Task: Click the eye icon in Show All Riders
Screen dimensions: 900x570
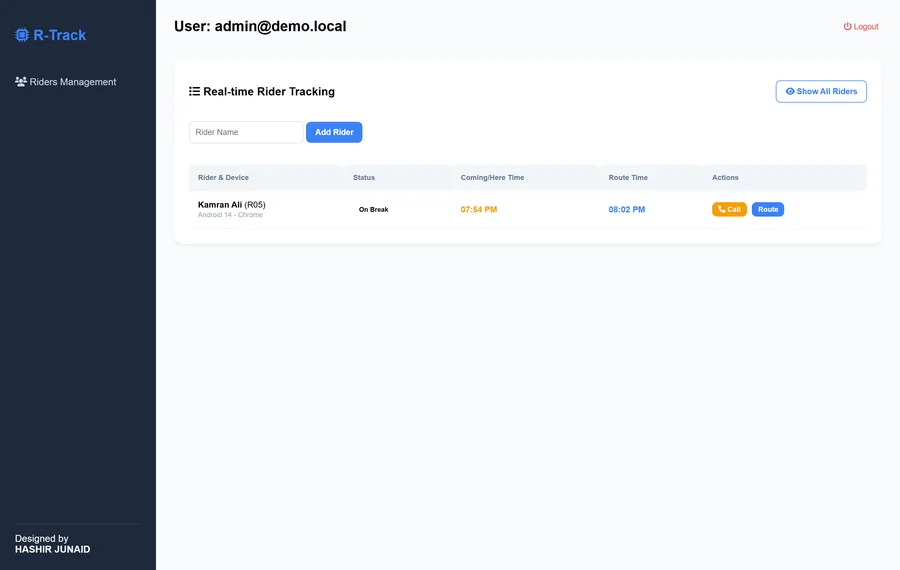Action: pyautogui.click(x=790, y=91)
